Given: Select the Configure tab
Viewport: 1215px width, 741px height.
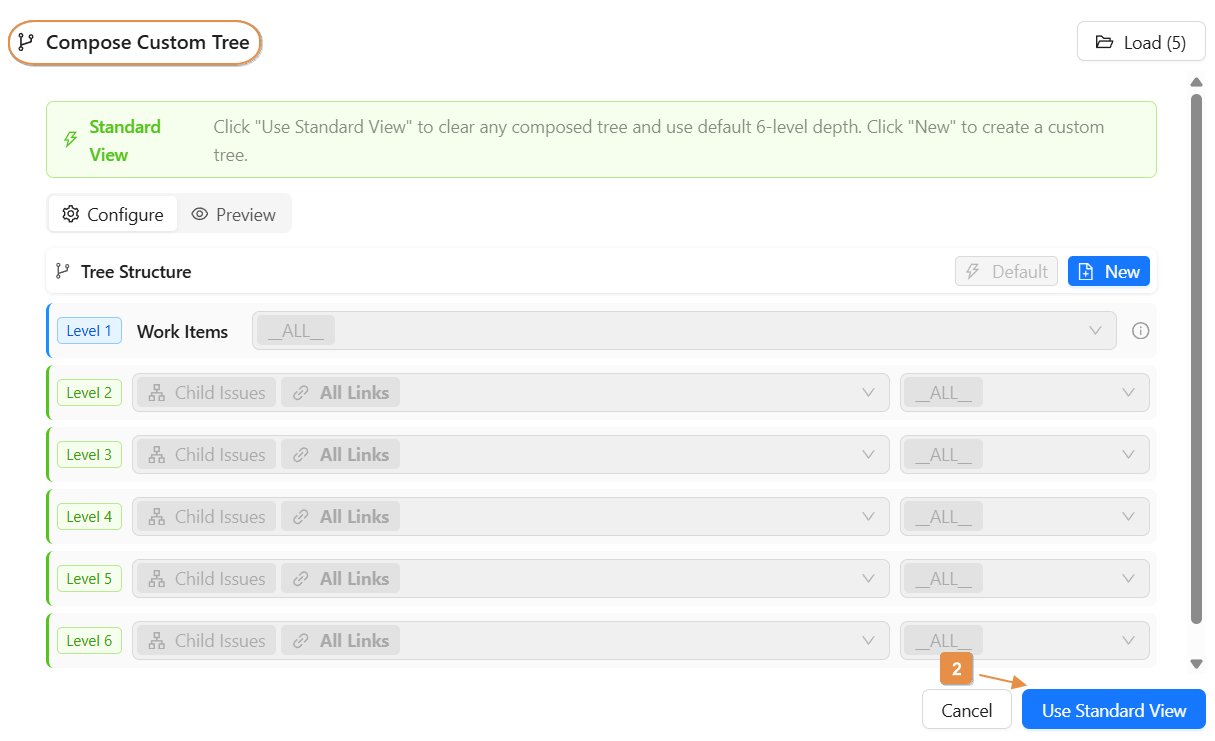Looking at the screenshot, I should 113,214.
